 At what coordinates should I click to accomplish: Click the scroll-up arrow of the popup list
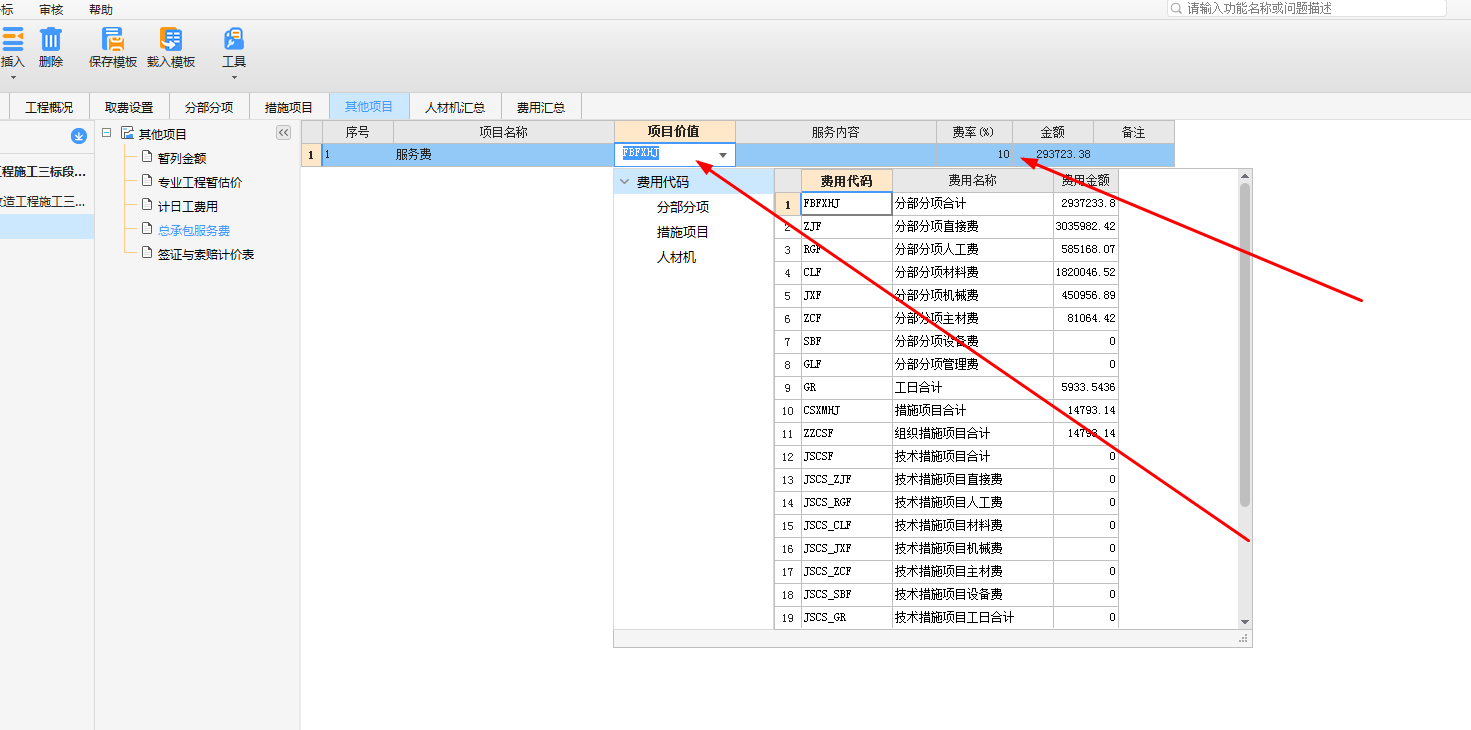pos(1245,176)
